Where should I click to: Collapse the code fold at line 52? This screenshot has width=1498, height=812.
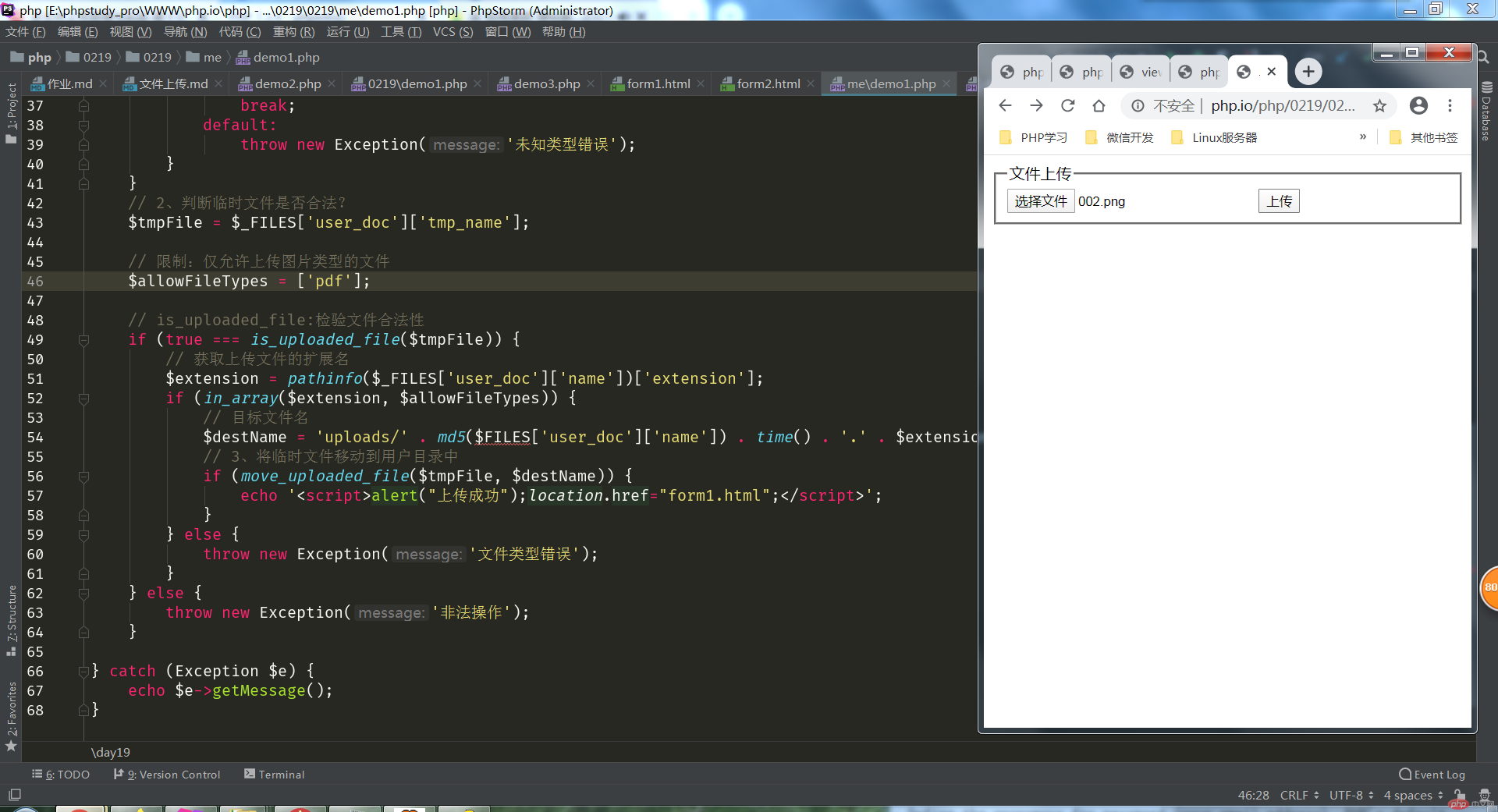83,399
